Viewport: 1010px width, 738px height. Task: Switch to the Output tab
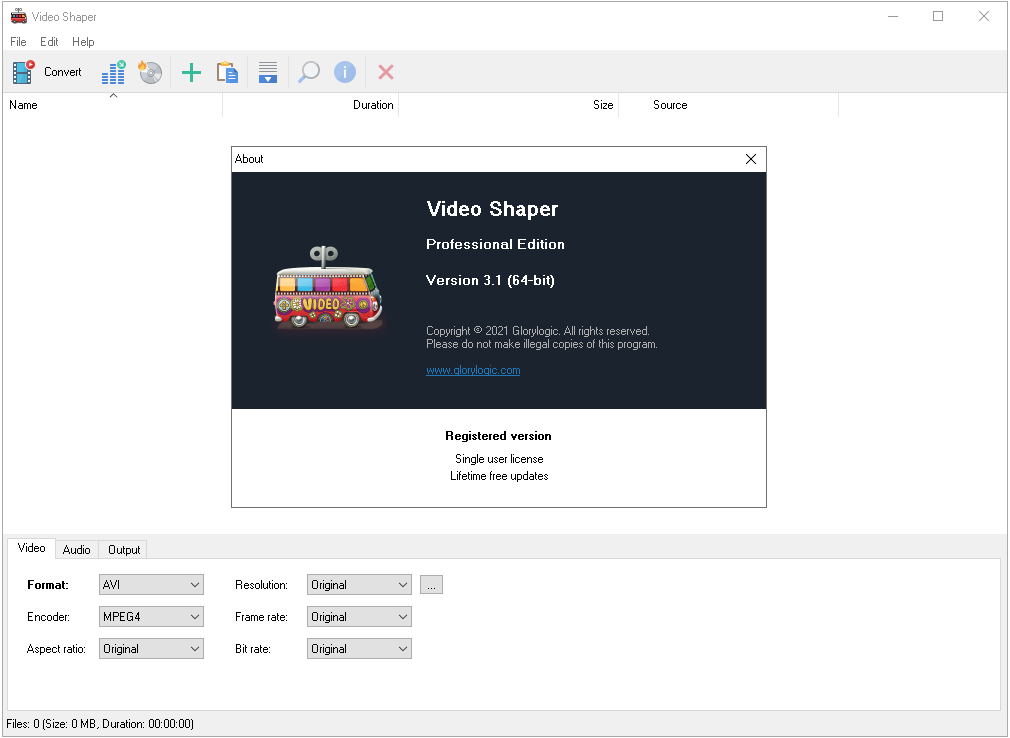click(x=124, y=549)
